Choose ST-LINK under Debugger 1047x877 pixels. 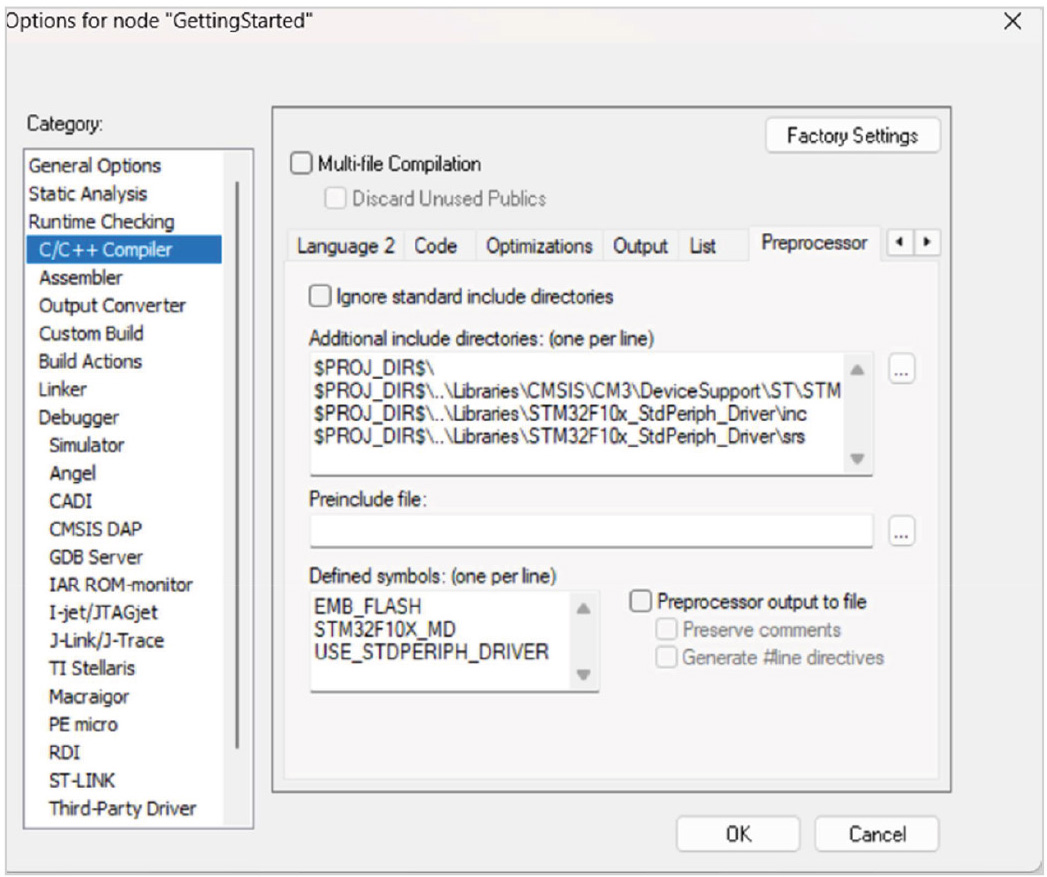tap(82, 780)
